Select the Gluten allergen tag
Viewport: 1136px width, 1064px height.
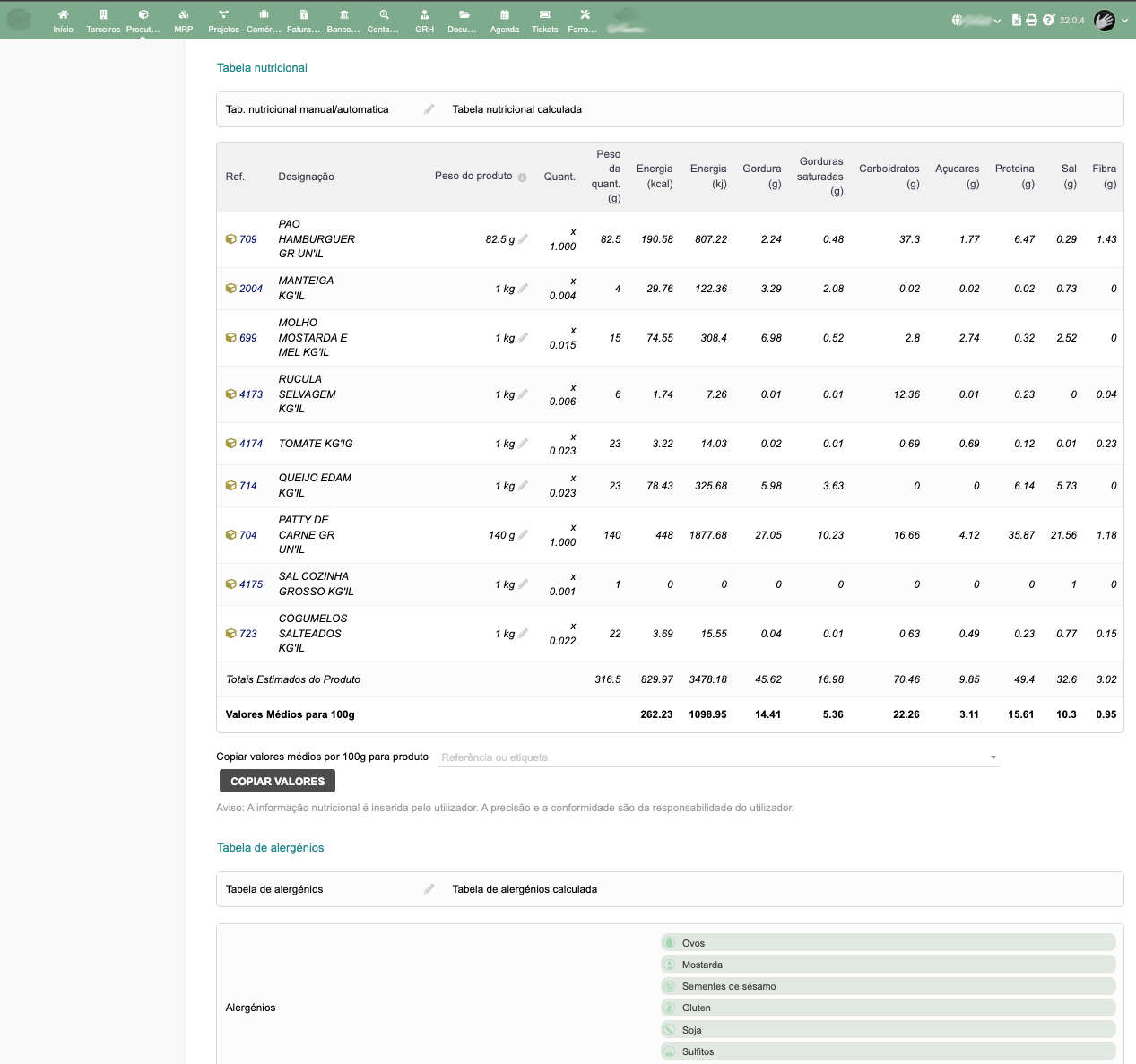(696, 1008)
